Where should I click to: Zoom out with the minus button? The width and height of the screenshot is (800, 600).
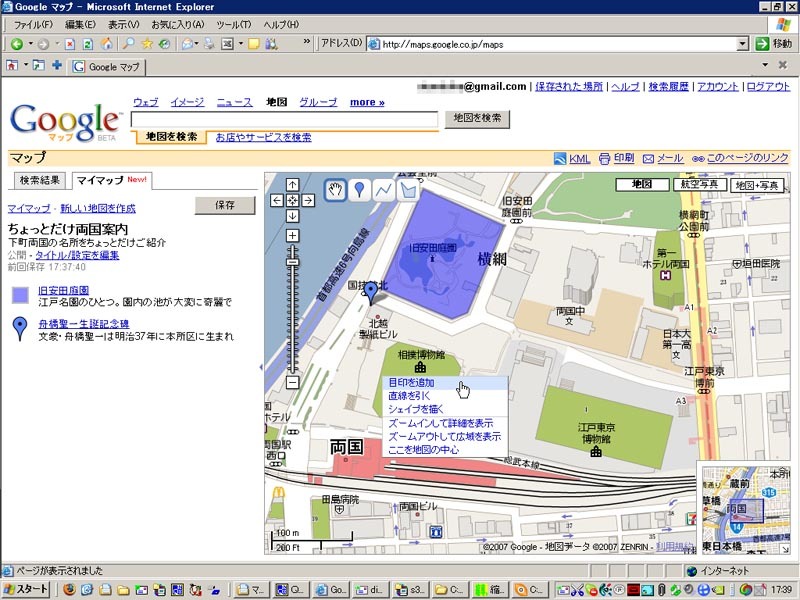click(292, 382)
